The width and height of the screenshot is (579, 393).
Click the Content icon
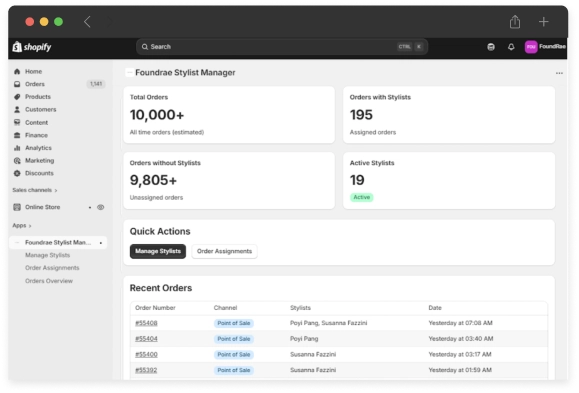point(17,122)
